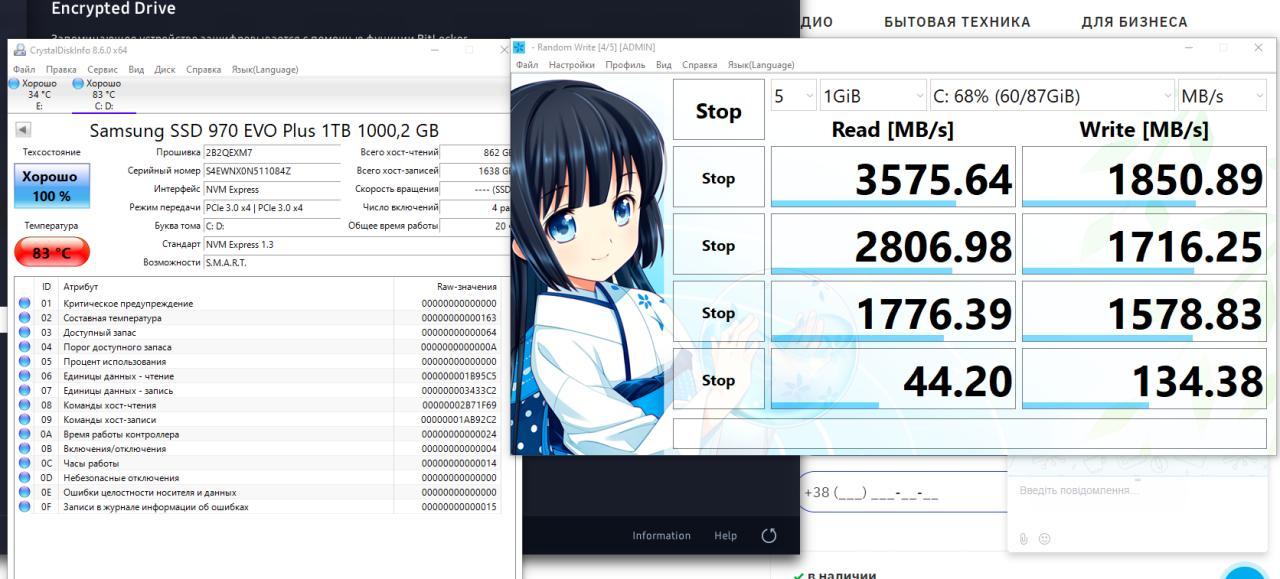Open the test count dropdown showing 5
The height and width of the screenshot is (579, 1280).
coord(793,97)
